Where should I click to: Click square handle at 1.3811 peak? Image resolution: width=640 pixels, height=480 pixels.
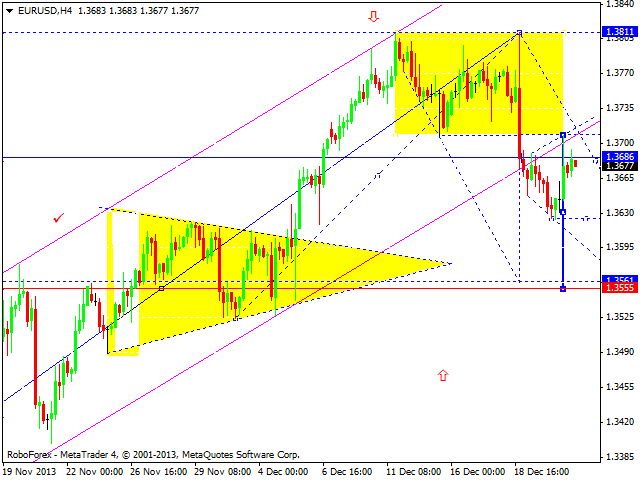tap(519, 32)
